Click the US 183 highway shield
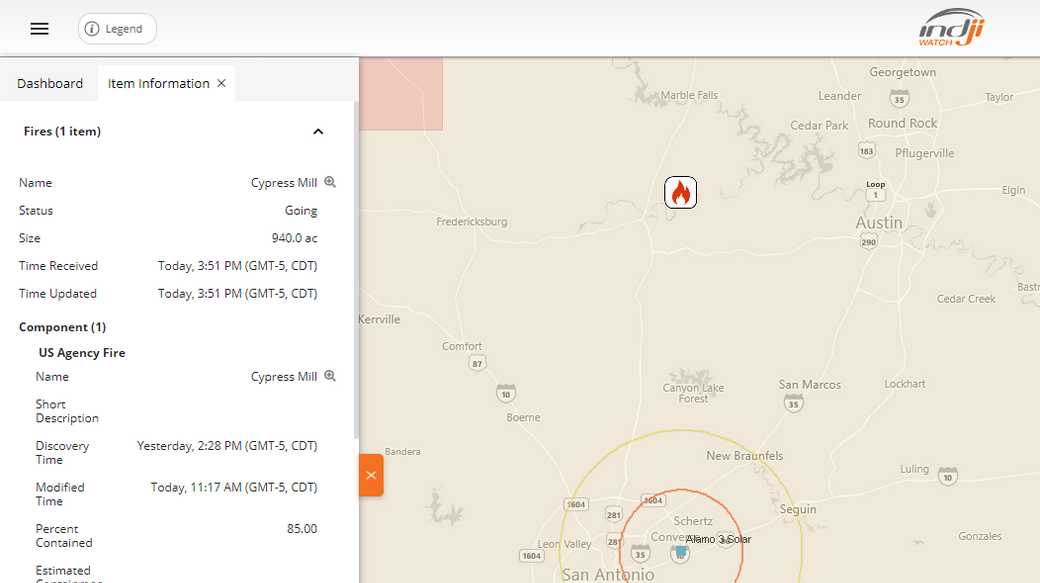The width and height of the screenshot is (1040, 583). (x=866, y=151)
